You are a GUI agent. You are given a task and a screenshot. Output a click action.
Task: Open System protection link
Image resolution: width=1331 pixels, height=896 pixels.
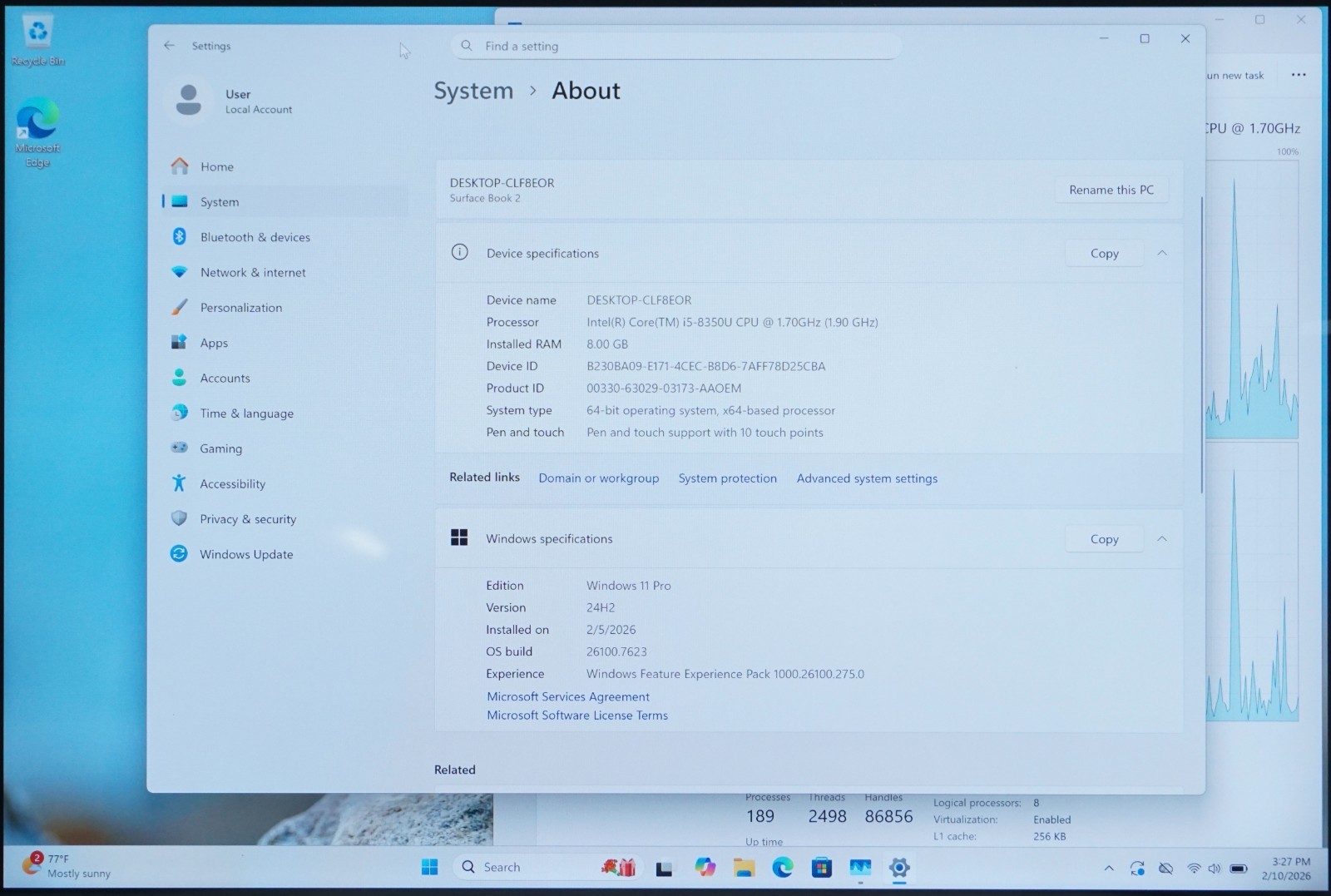[x=727, y=478]
